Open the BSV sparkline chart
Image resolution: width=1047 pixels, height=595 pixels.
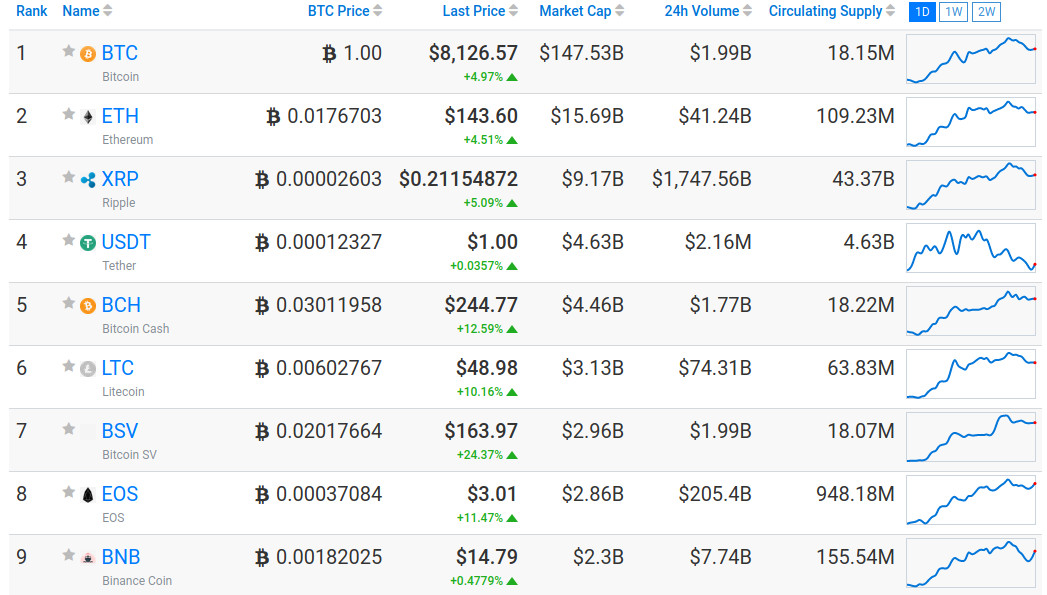click(x=971, y=437)
